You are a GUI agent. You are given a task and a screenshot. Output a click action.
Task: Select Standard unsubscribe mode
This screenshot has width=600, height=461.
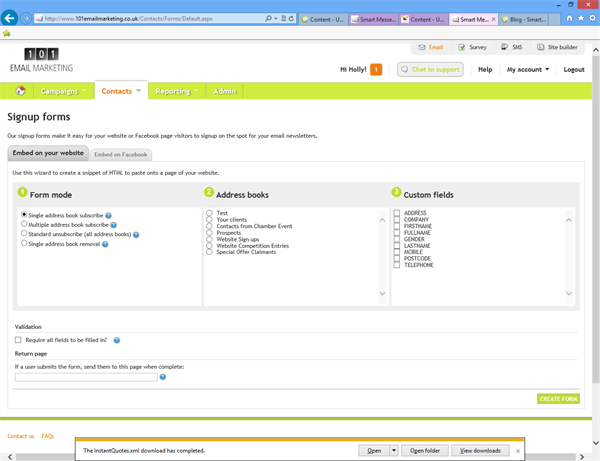point(24,233)
